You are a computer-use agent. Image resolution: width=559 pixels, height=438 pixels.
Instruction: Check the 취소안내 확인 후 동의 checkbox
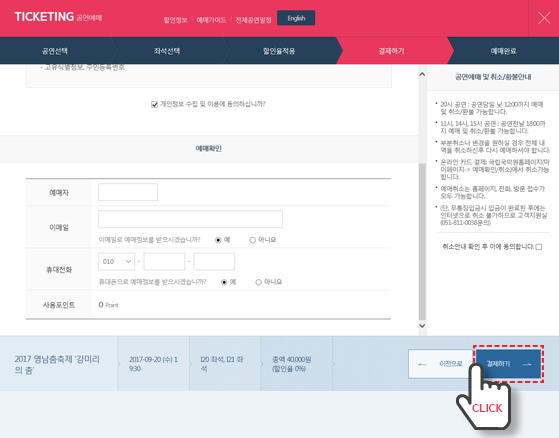(539, 247)
